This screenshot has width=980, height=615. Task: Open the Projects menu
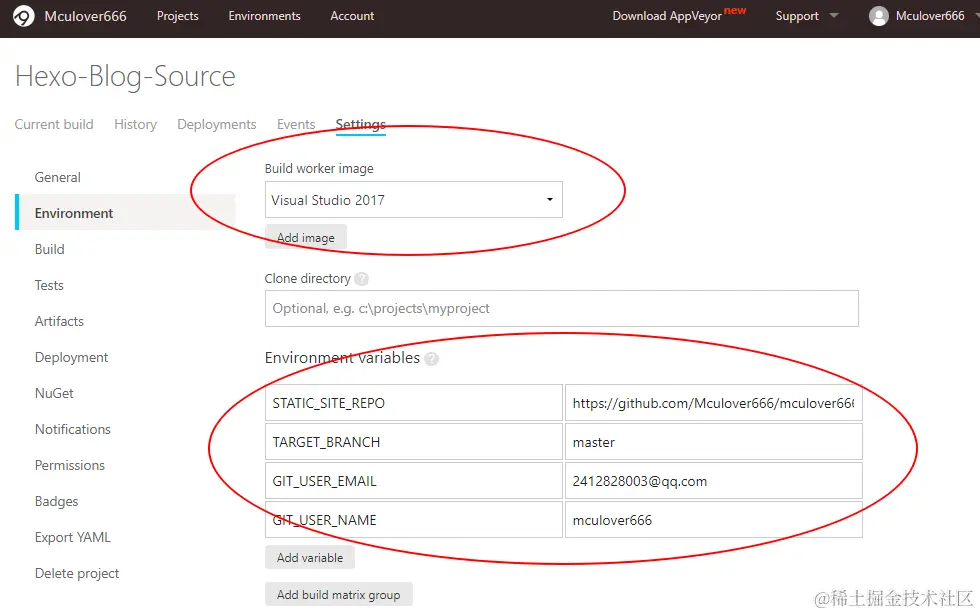tap(178, 16)
